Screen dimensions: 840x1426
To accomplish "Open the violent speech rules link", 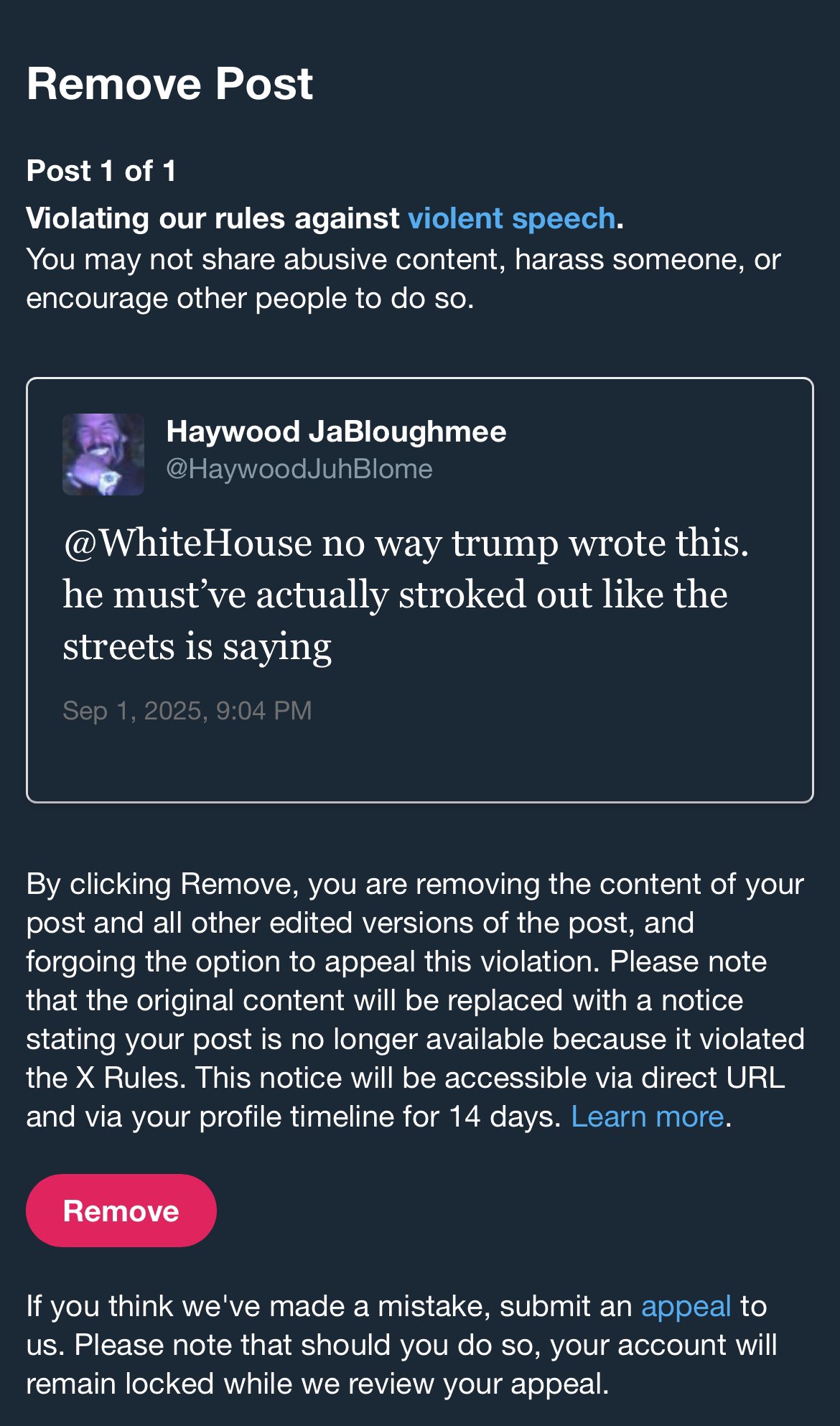I will (x=512, y=218).
